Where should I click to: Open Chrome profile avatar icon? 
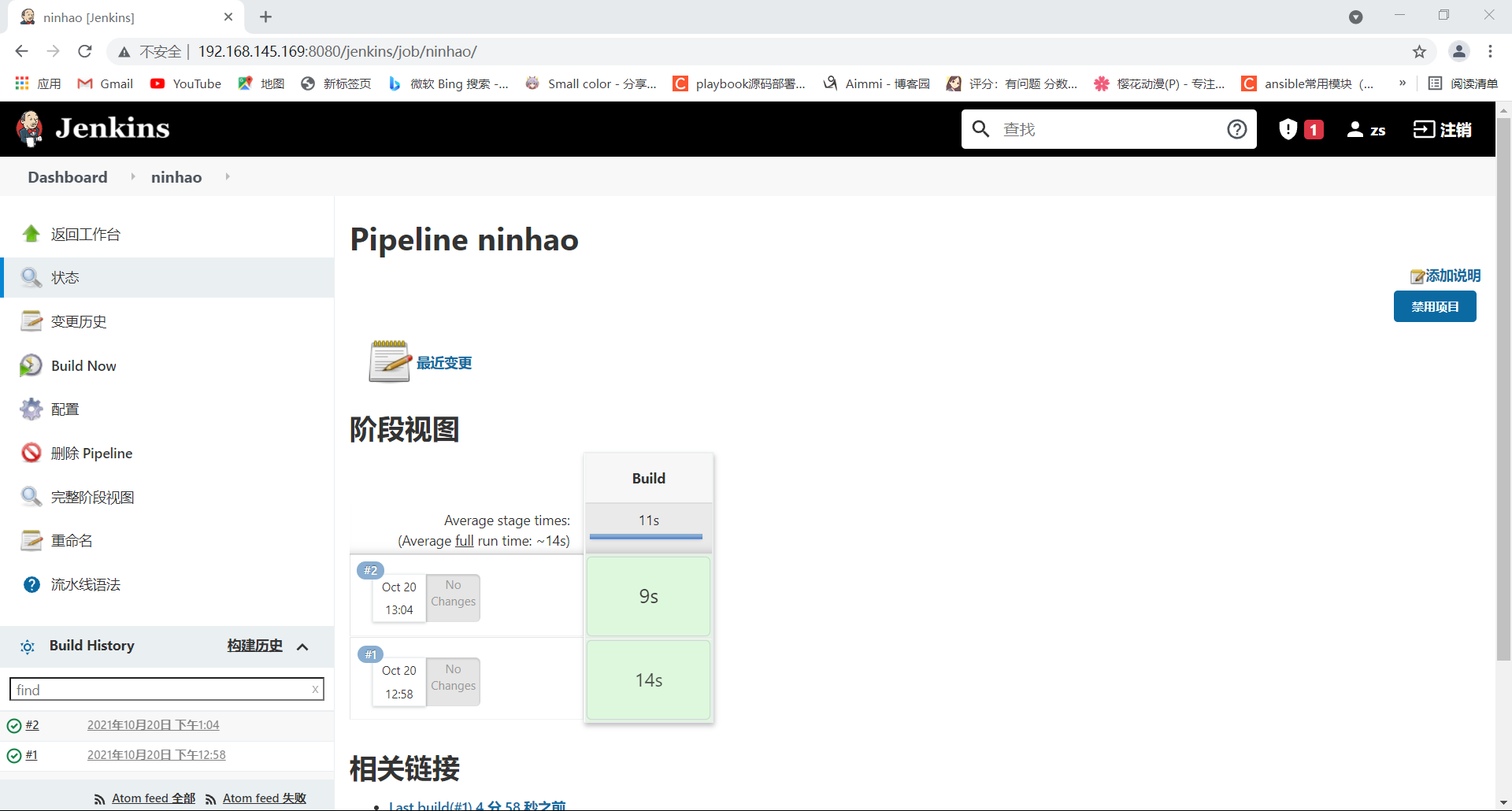click(x=1458, y=51)
